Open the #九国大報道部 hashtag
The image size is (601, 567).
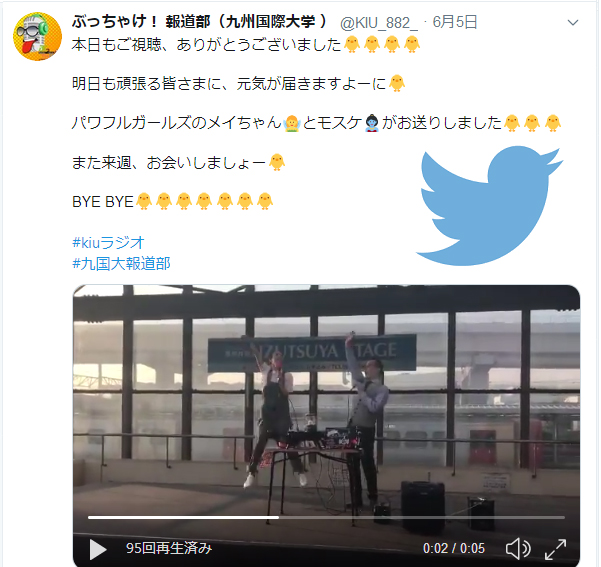coord(121,263)
